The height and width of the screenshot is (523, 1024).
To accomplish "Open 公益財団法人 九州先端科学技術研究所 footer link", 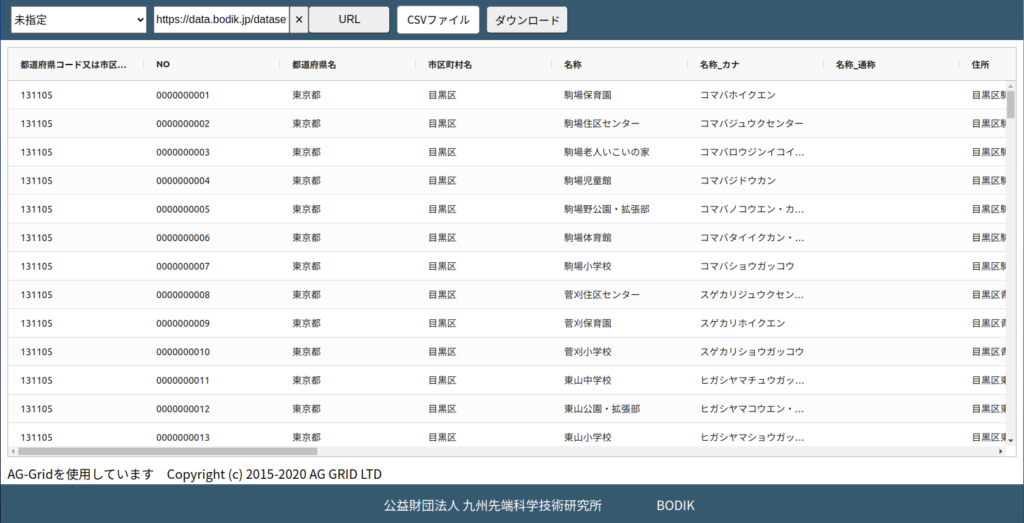I will click(493, 506).
